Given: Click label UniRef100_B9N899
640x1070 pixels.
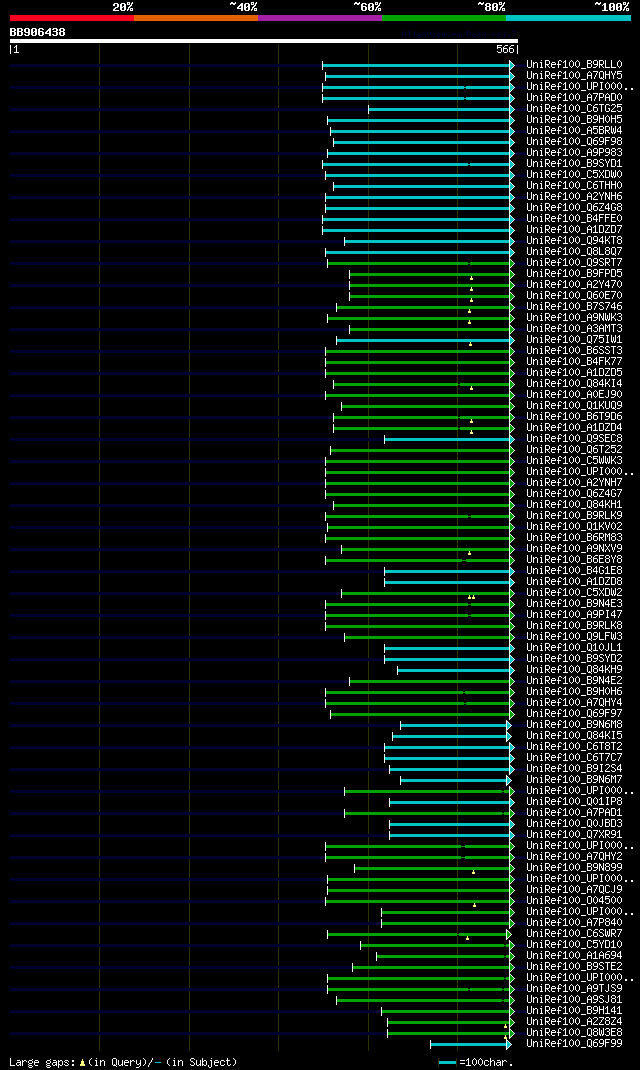Looking at the screenshot, I should tap(574, 867).
